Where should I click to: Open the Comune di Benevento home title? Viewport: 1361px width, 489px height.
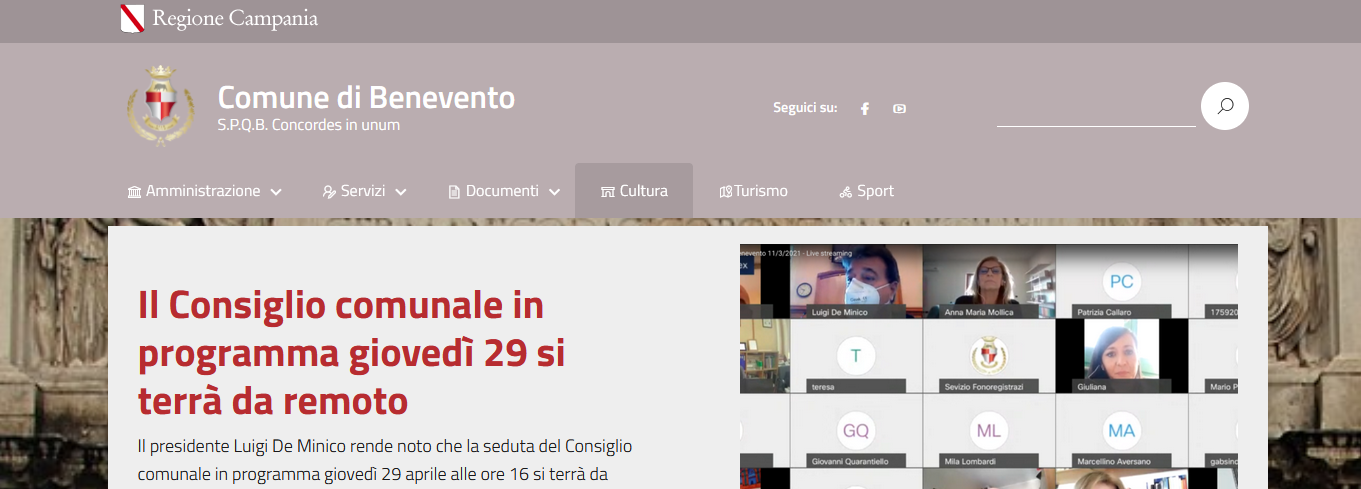(366, 97)
